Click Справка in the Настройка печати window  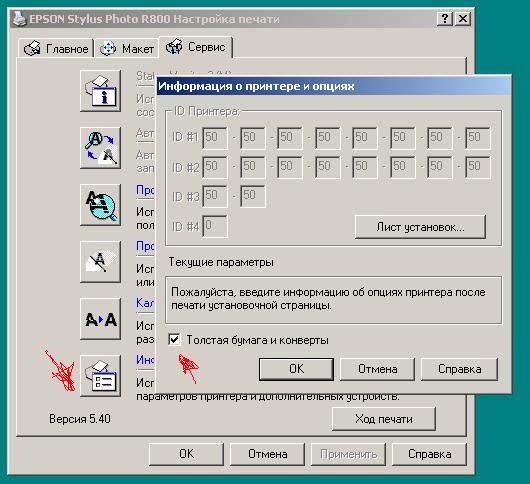(429, 454)
